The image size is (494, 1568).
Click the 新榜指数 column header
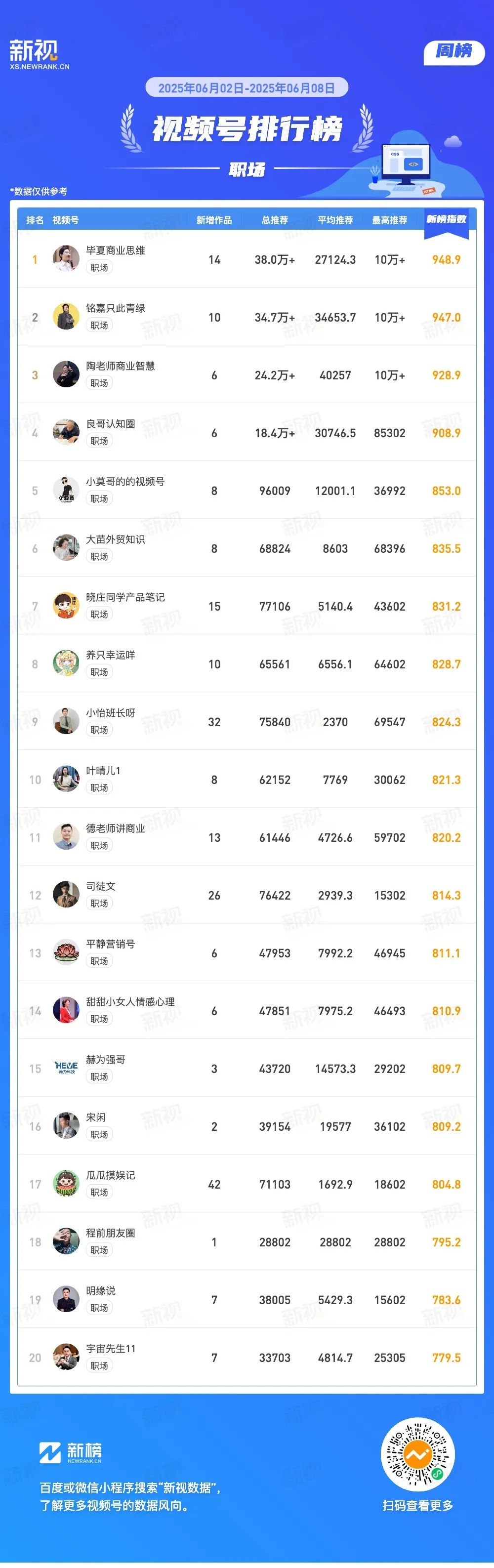coord(446,219)
